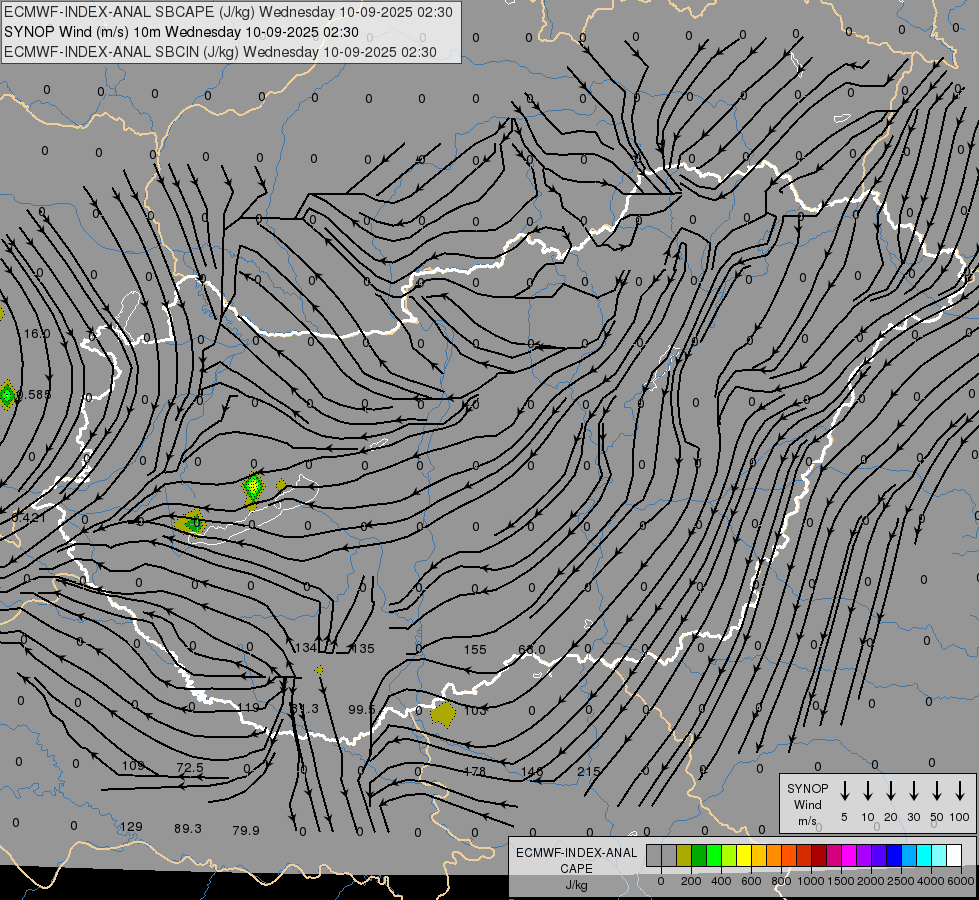Pick the lime yellow-green legend swatch
This screenshot has width=979, height=900.
729,856
